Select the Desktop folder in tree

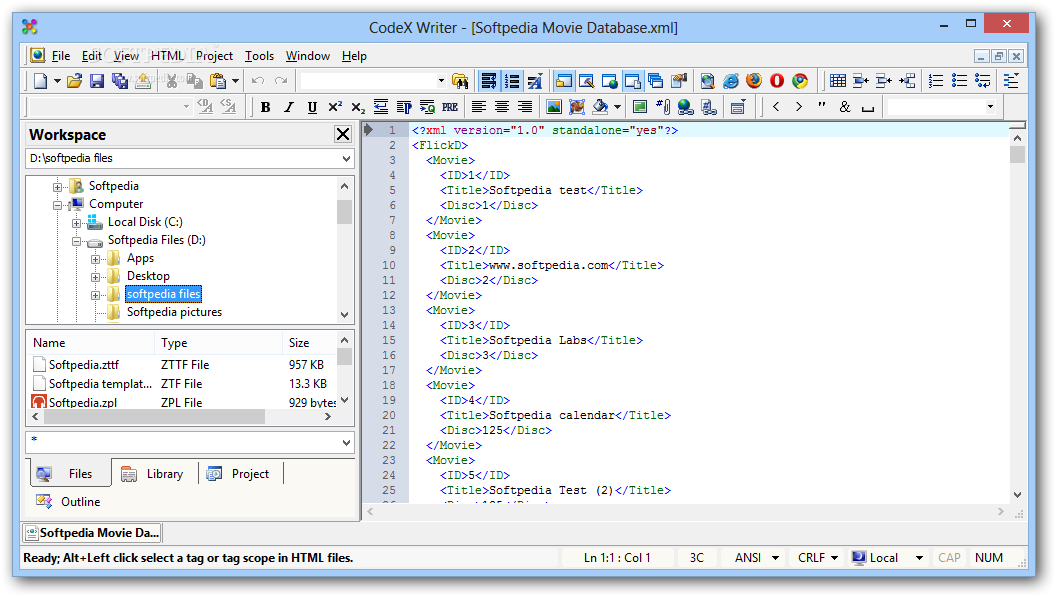click(148, 276)
